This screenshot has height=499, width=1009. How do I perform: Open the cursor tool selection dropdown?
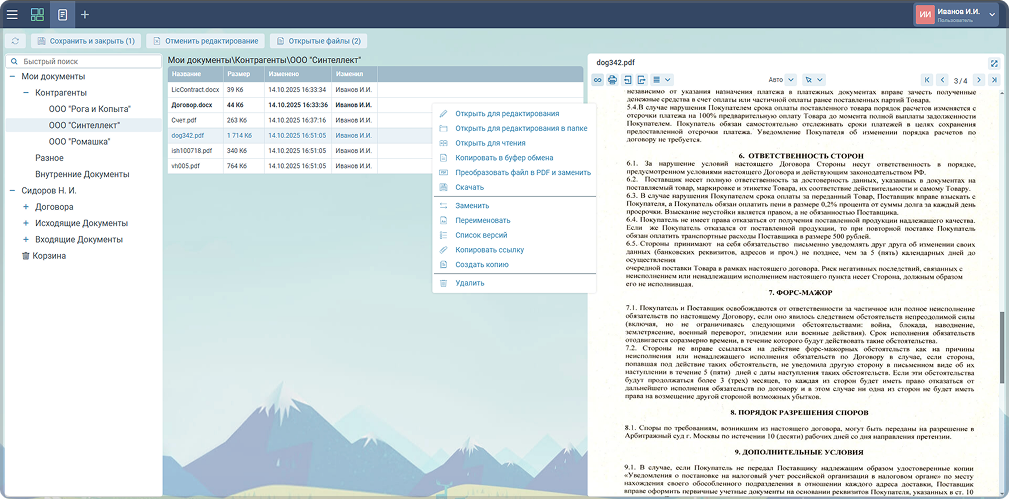click(x=813, y=79)
